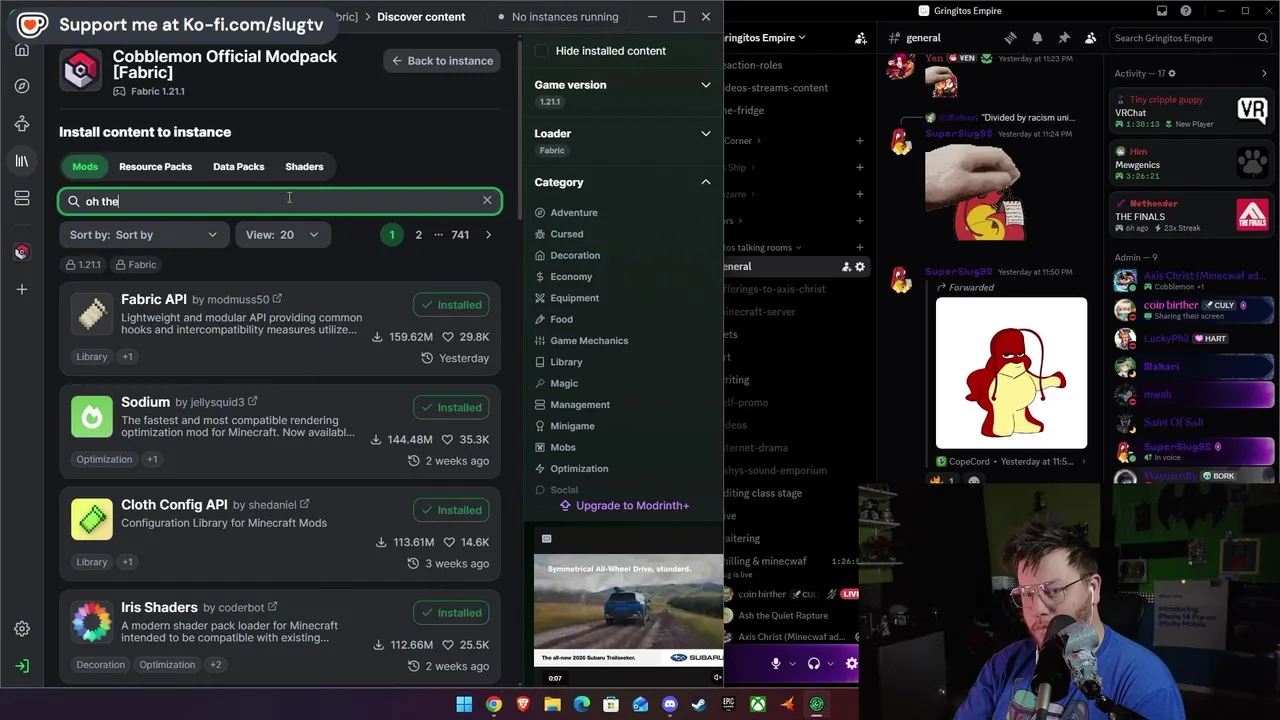Open Xbox app from taskbar
Image resolution: width=1280 pixels, height=720 pixels.
pyautogui.click(x=758, y=704)
